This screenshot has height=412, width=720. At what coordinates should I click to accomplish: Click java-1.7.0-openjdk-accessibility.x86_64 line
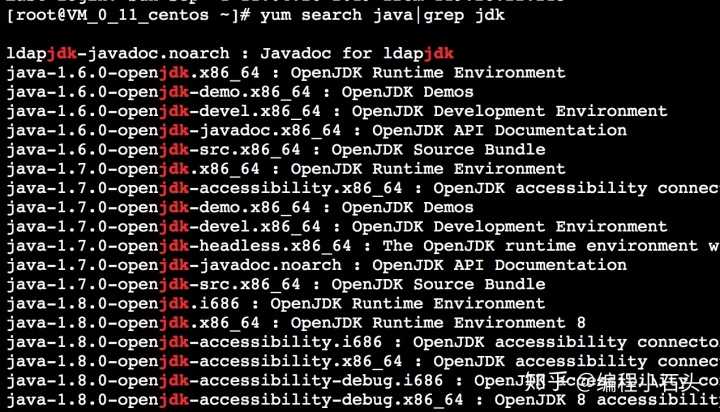[x=363, y=188]
